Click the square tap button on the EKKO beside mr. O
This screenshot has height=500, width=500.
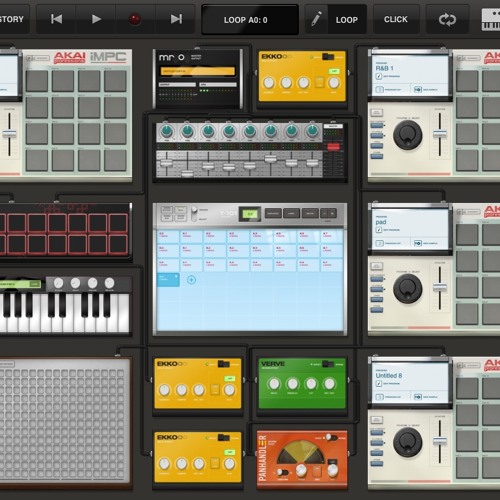click(x=319, y=82)
